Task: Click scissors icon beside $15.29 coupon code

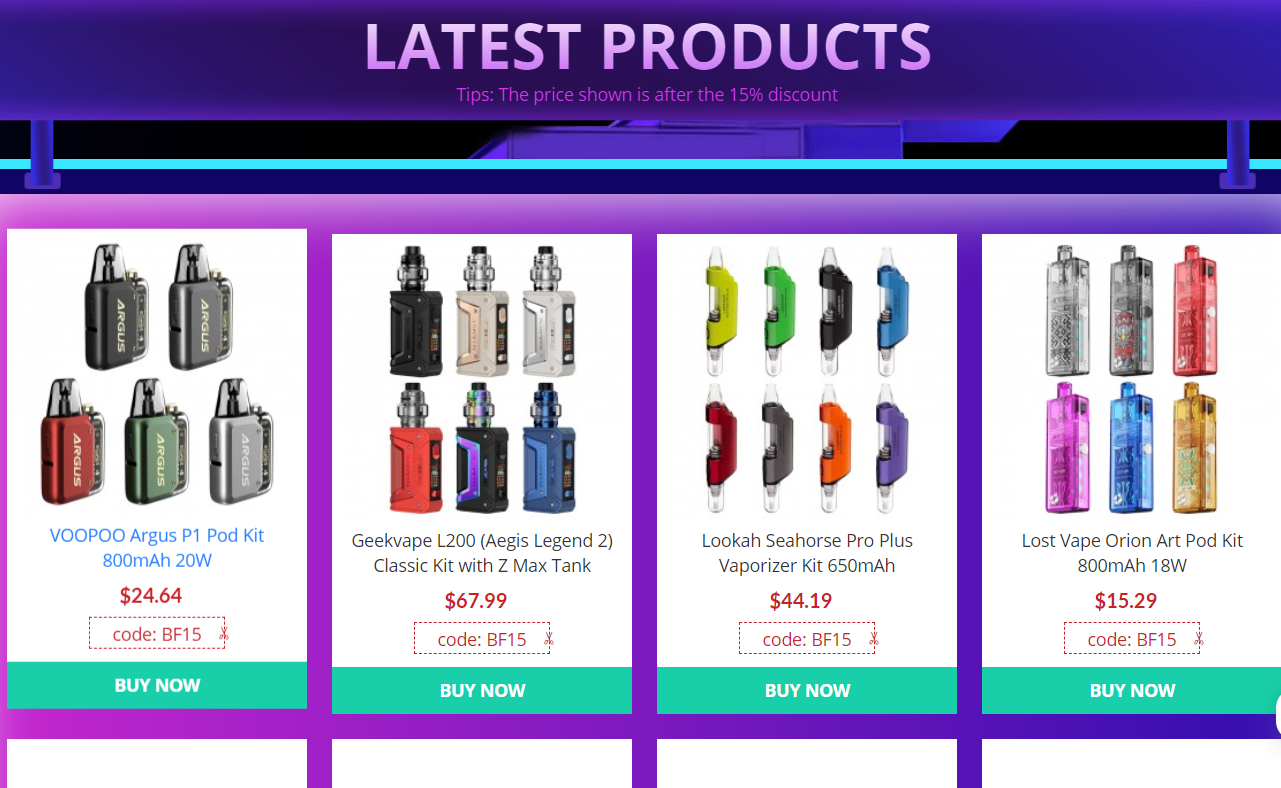Action: 1199,638
